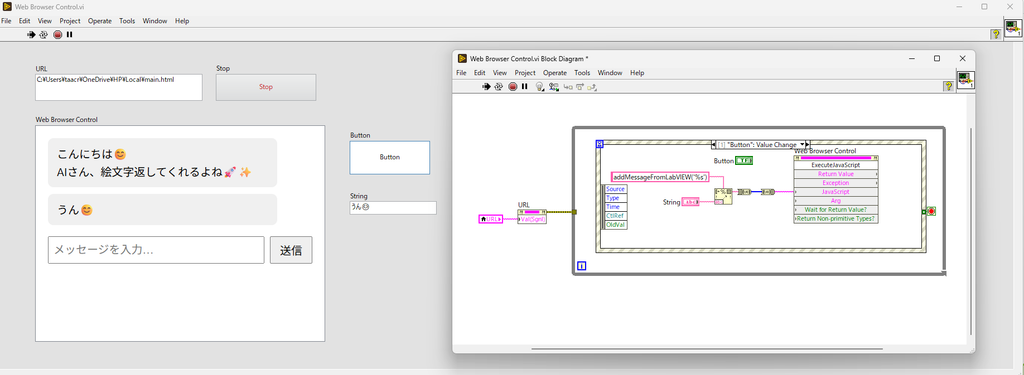The width and height of the screenshot is (1024, 375).
Task: Select ExecuteJavaScript method name in invoke node
Action: pyautogui.click(x=836, y=165)
